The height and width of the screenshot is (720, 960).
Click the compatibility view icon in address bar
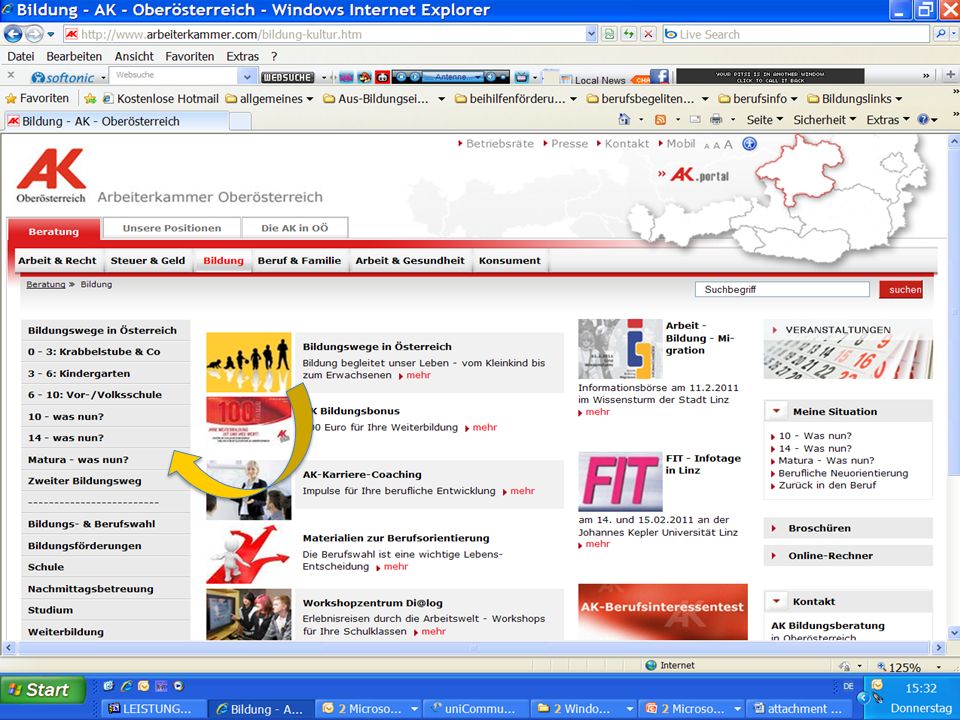(609, 34)
